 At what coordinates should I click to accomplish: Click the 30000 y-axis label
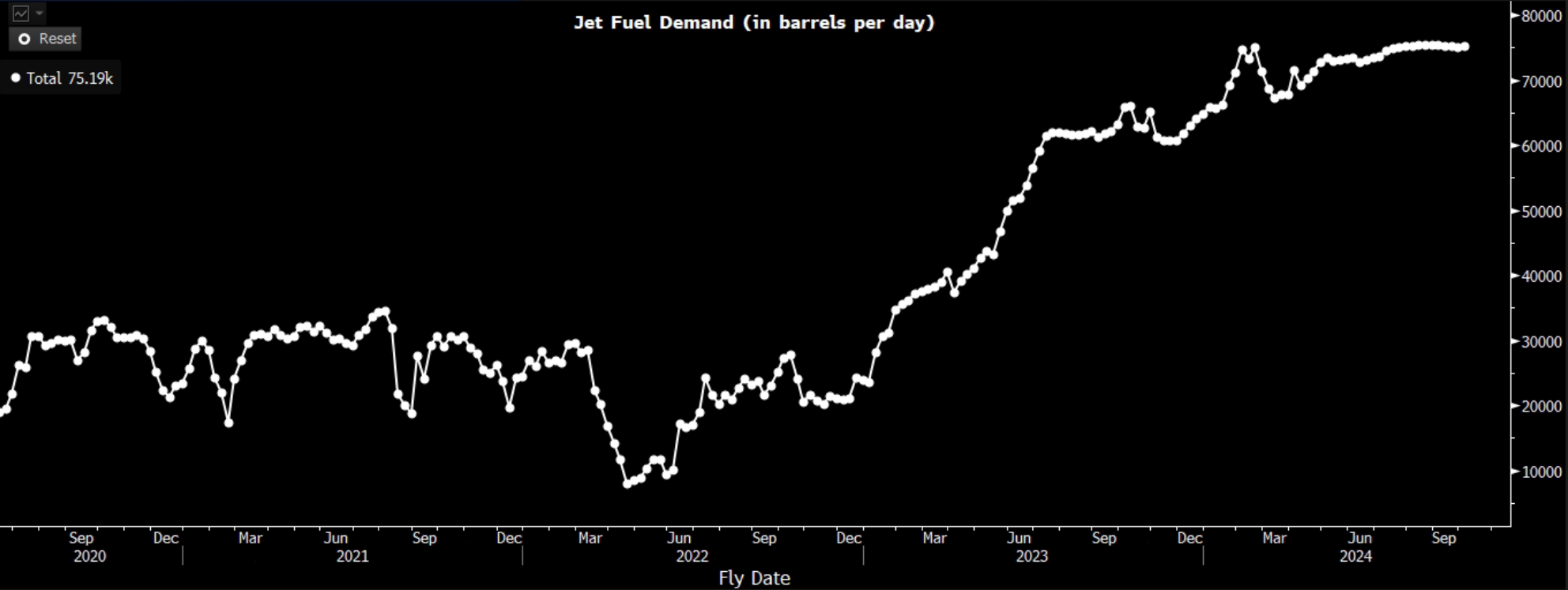[x=1541, y=342]
